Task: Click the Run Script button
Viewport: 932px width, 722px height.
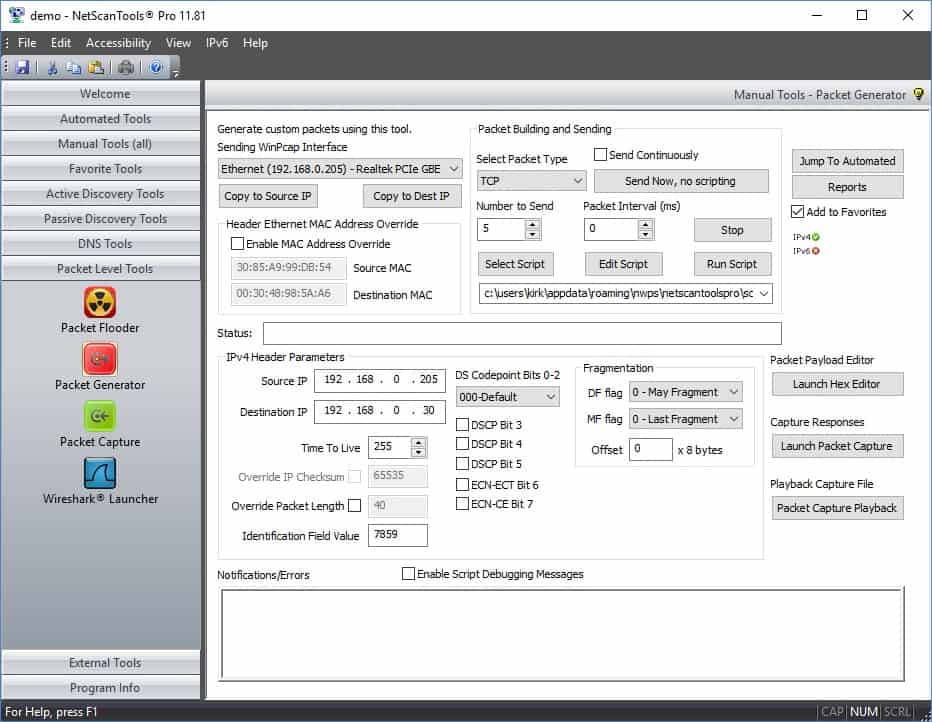Action: tap(732, 264)
